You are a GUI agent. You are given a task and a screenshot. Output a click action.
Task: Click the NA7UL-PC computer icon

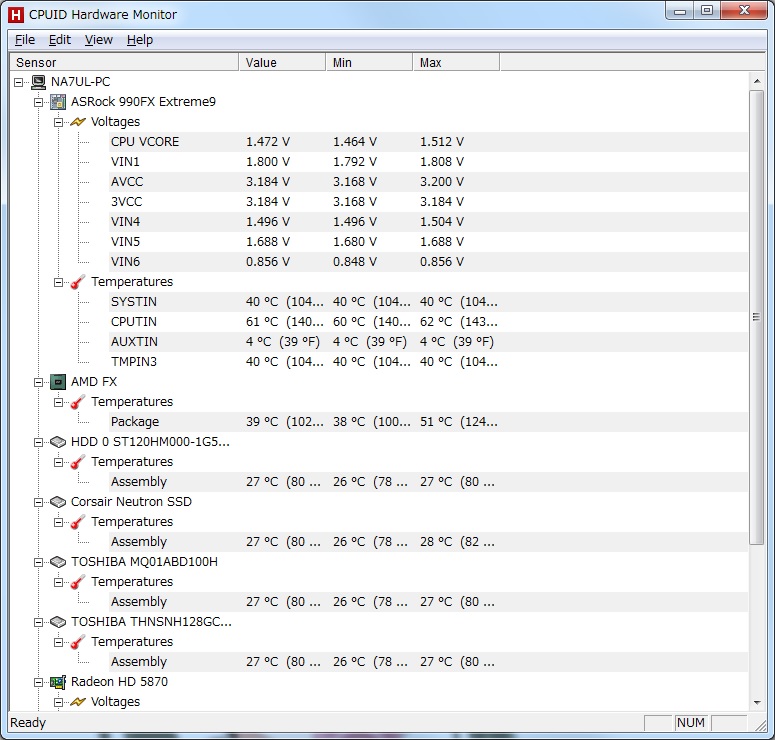(x=39, y=82)
